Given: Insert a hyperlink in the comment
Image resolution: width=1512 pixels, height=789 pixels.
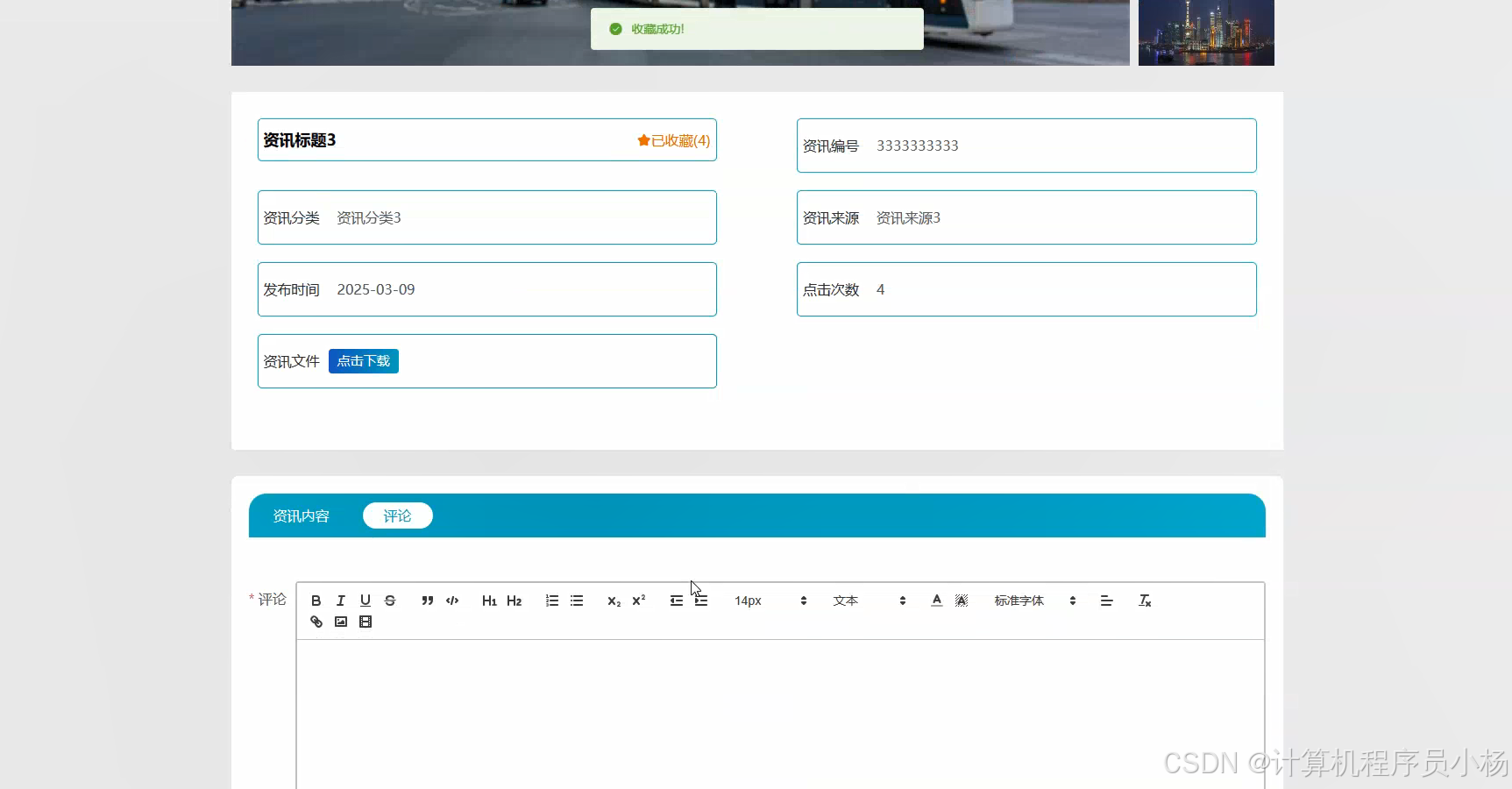Looking at the screenshot, I should click(316, 622).
